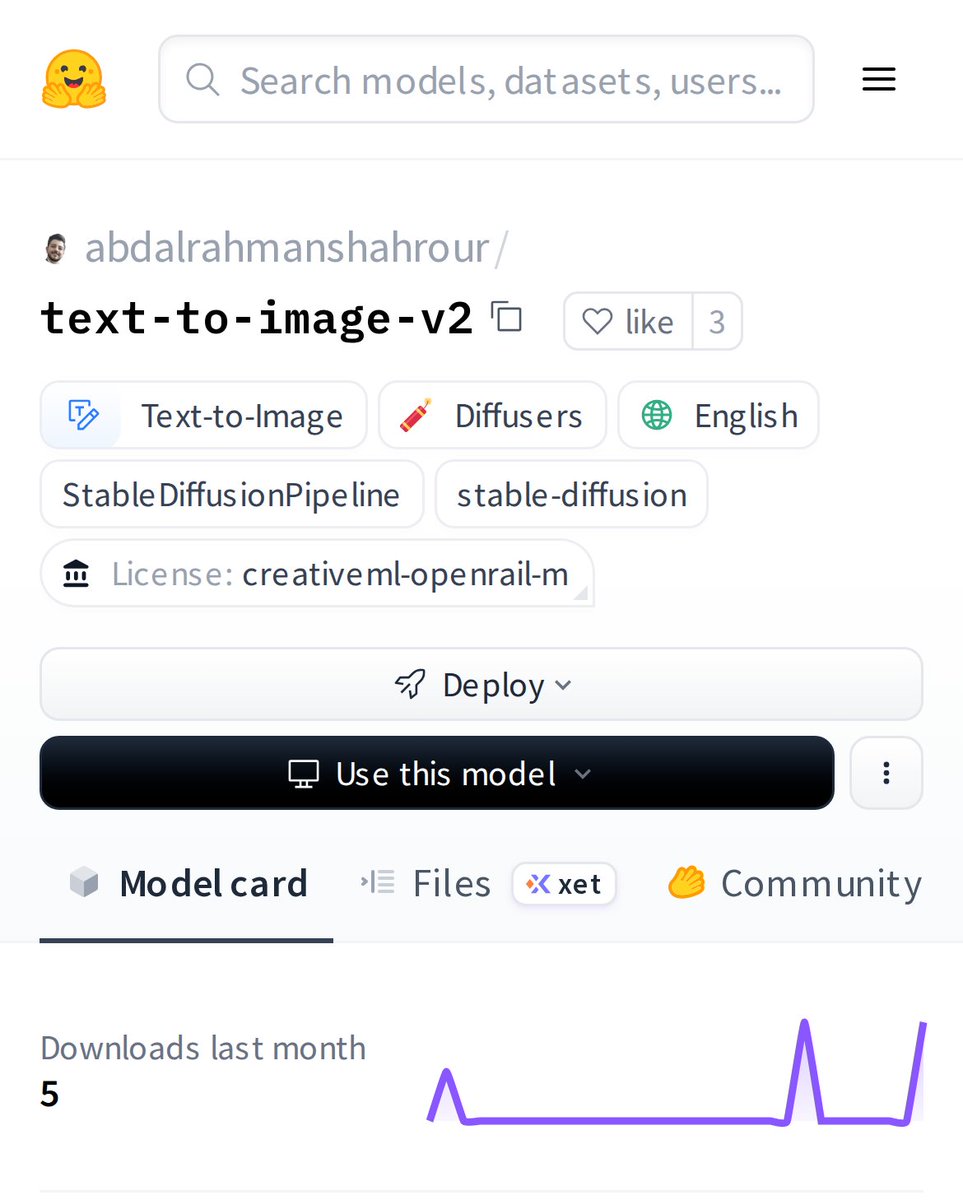Select the Diffusers library tag
The height and width of the screenshot is (1200, 963).
(x=493, y=415)
